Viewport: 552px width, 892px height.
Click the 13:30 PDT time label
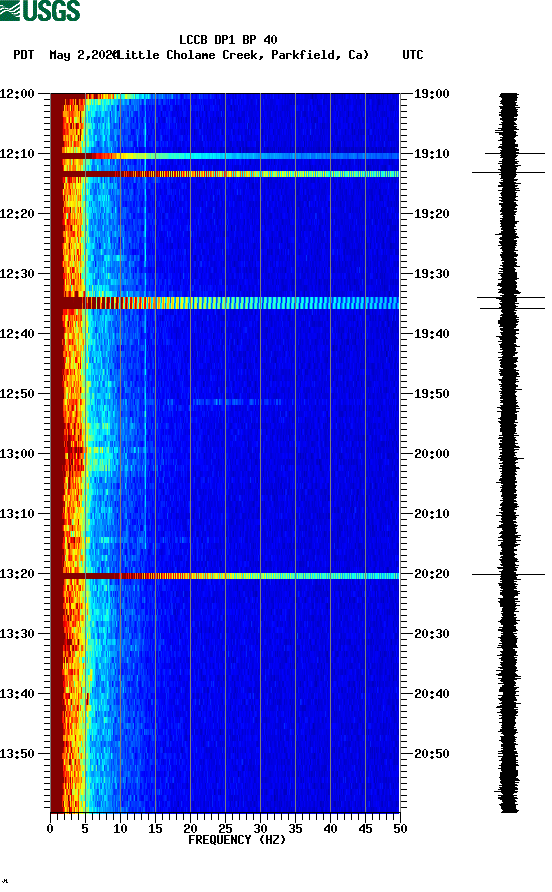[17, 634]
